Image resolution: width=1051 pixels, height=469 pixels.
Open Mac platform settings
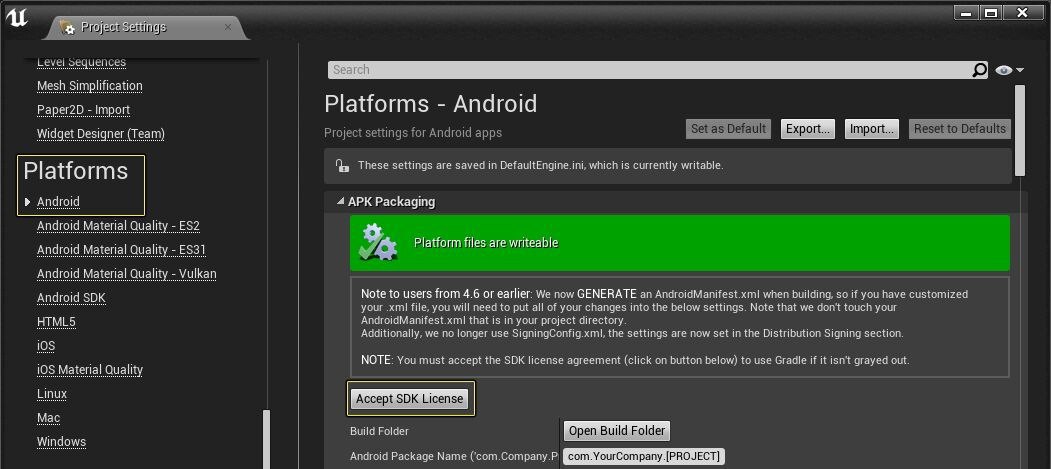pyautogui.click(x=48, y=418)
